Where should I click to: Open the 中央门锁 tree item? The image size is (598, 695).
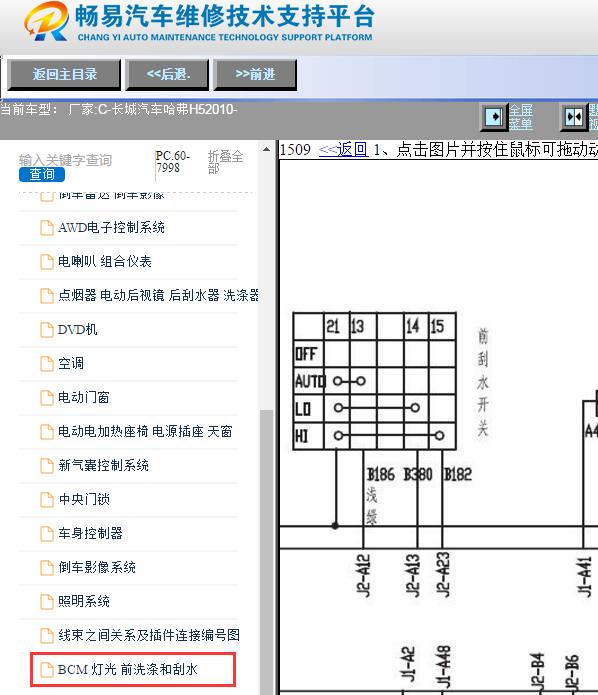(x=84, y=500)
